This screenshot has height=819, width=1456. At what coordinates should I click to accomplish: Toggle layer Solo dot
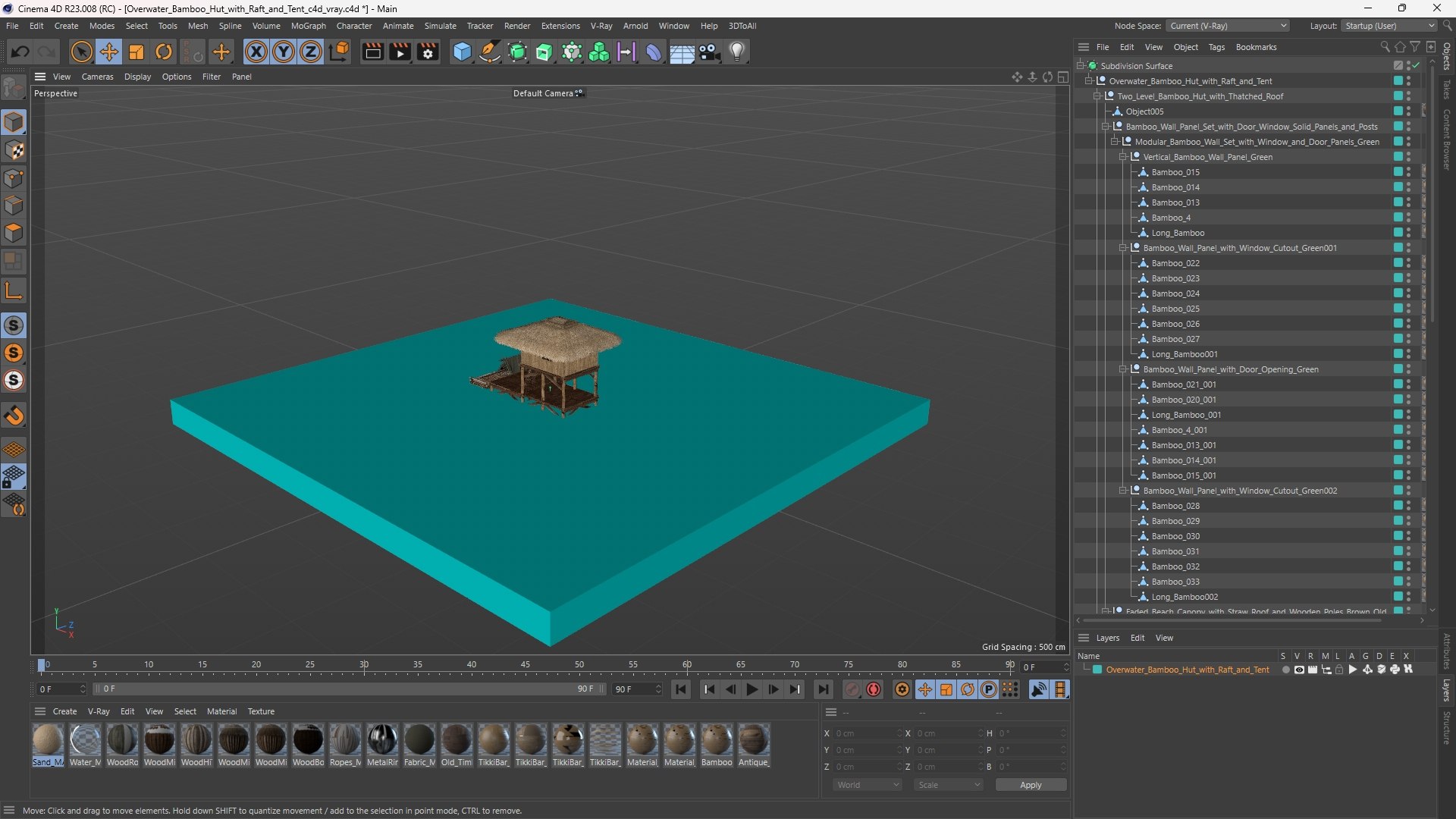point(1285,670)
